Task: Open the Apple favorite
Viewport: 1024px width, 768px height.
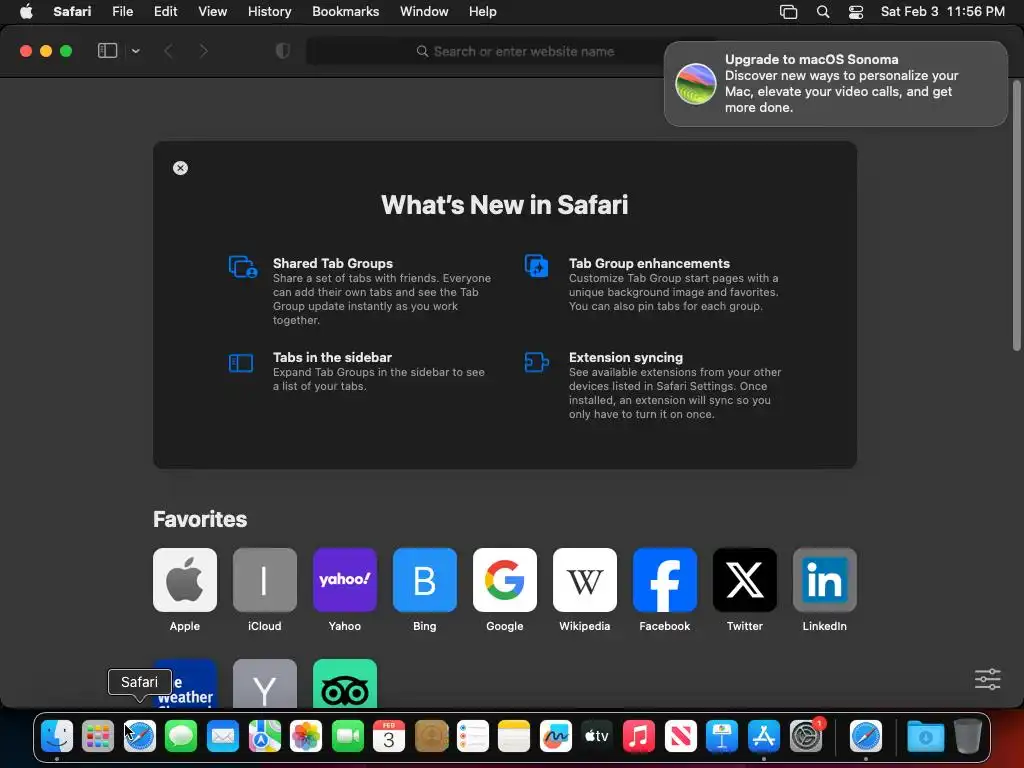Action: click(185, 580)
